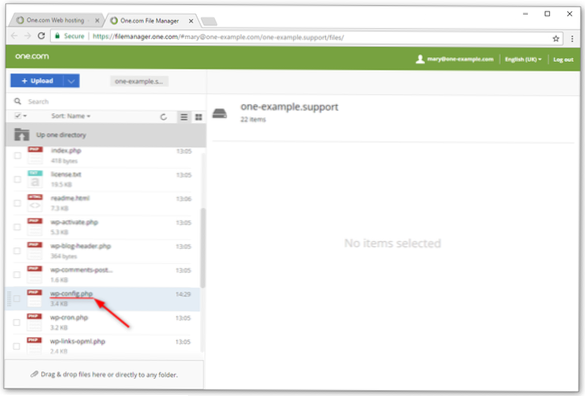Tick the checkbox for wp-cron.php
This screenshot has width=585, height=396.
coord(17,322)
